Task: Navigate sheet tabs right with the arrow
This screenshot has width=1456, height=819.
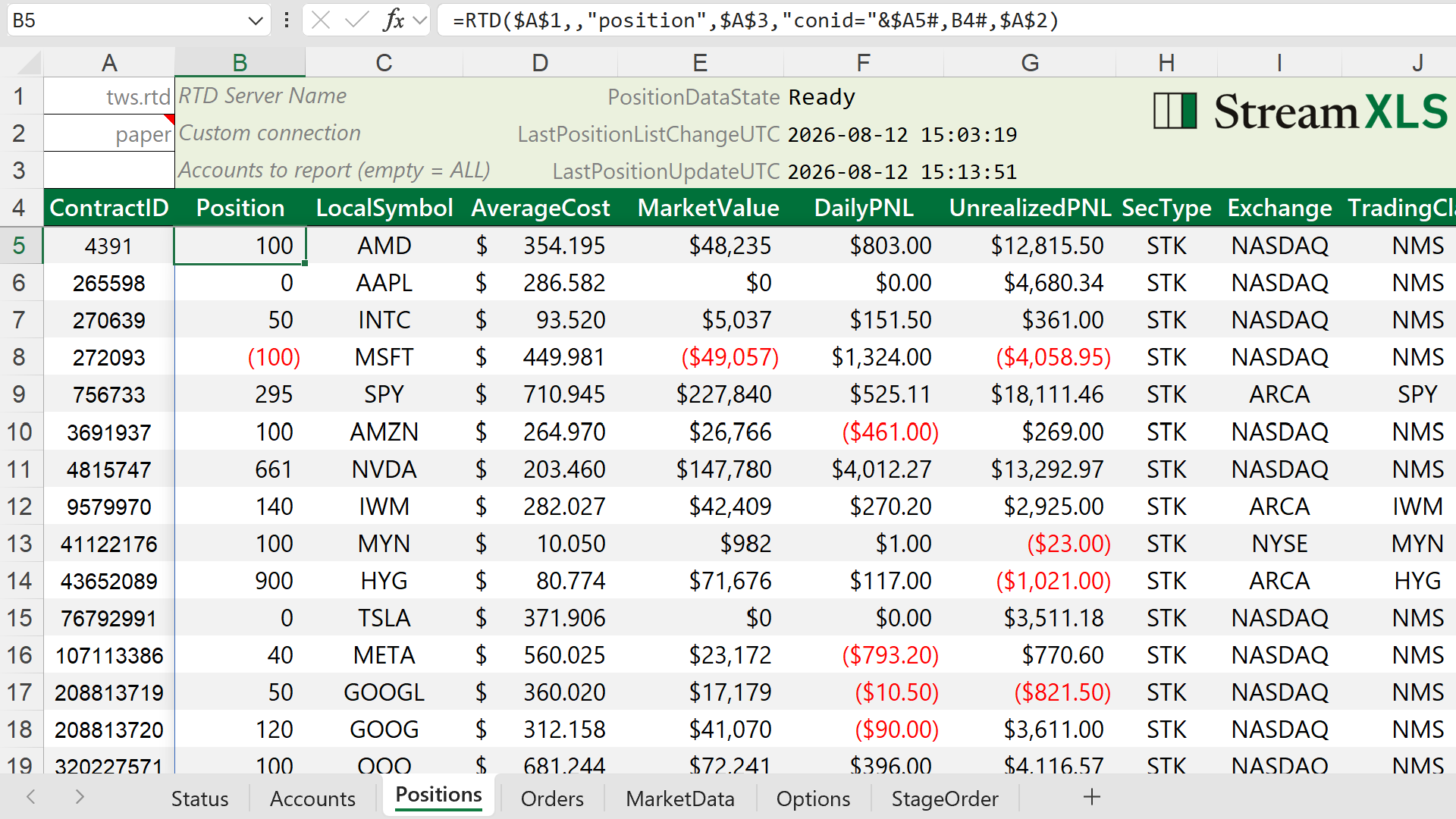Action: (x=80, y=797)
